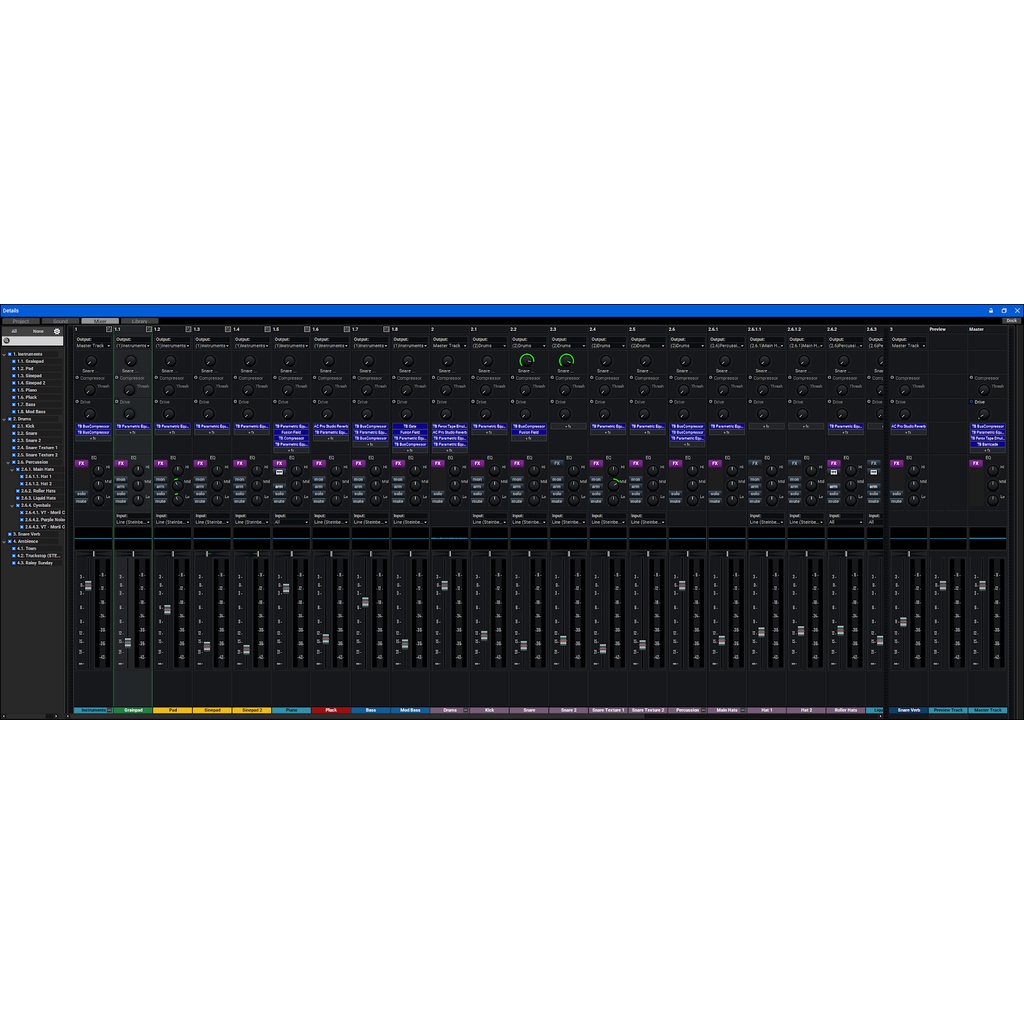
Task: Click the FX button on the Instruments strip
Action: (x=81, y=463)
